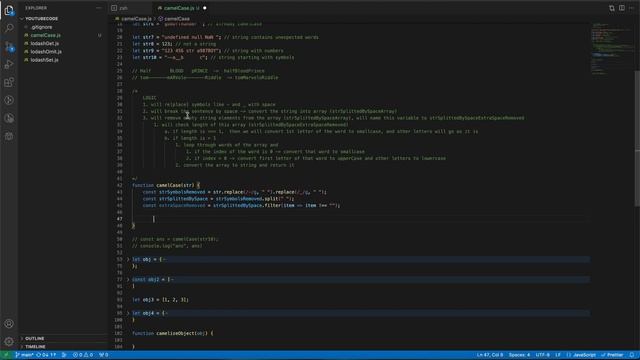This screenshot has height=360, width=640.
Task: Click the main branch in status bar
Action: (x=25, y=355)
